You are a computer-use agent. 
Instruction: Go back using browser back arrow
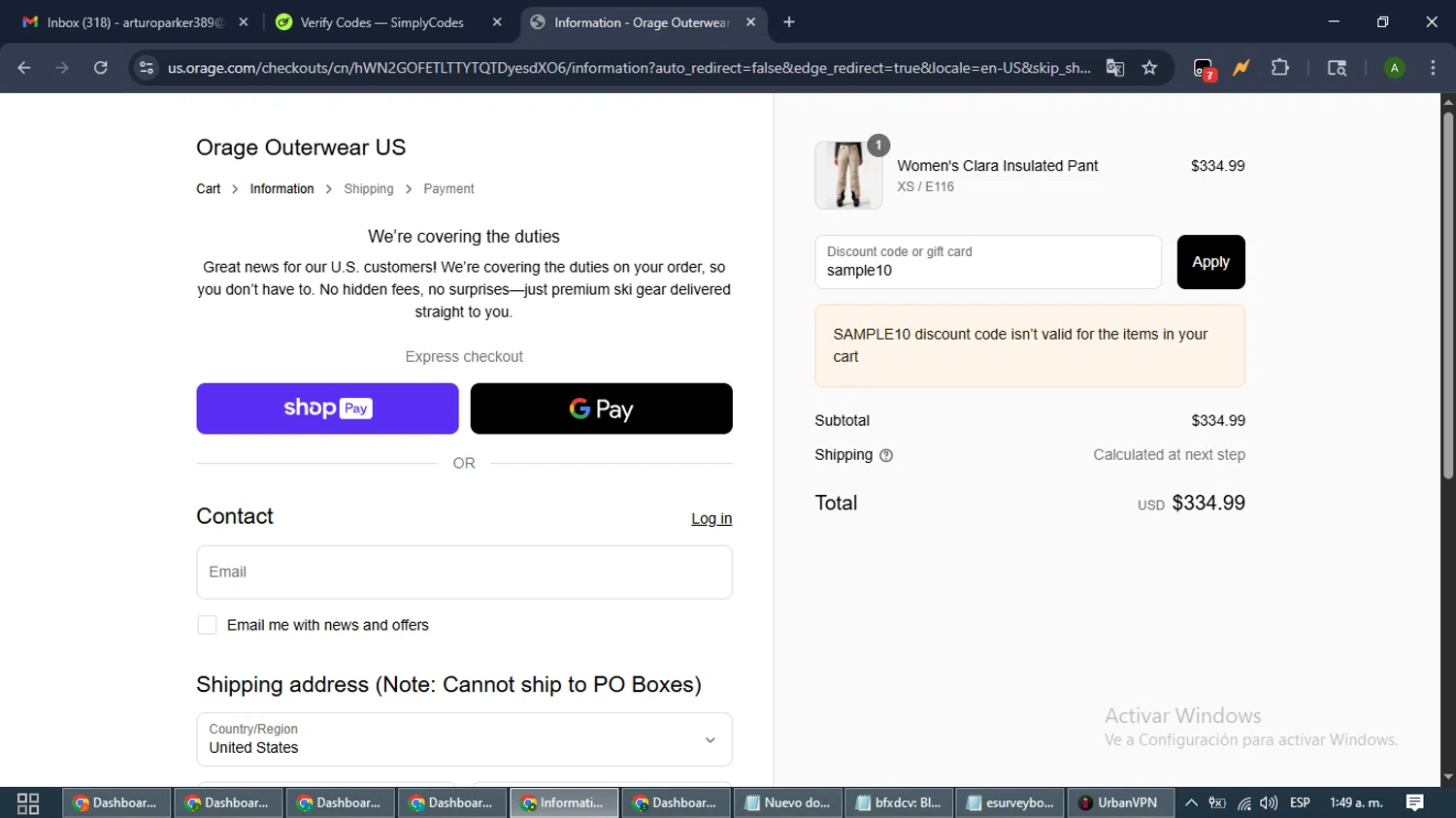point(24,68)
